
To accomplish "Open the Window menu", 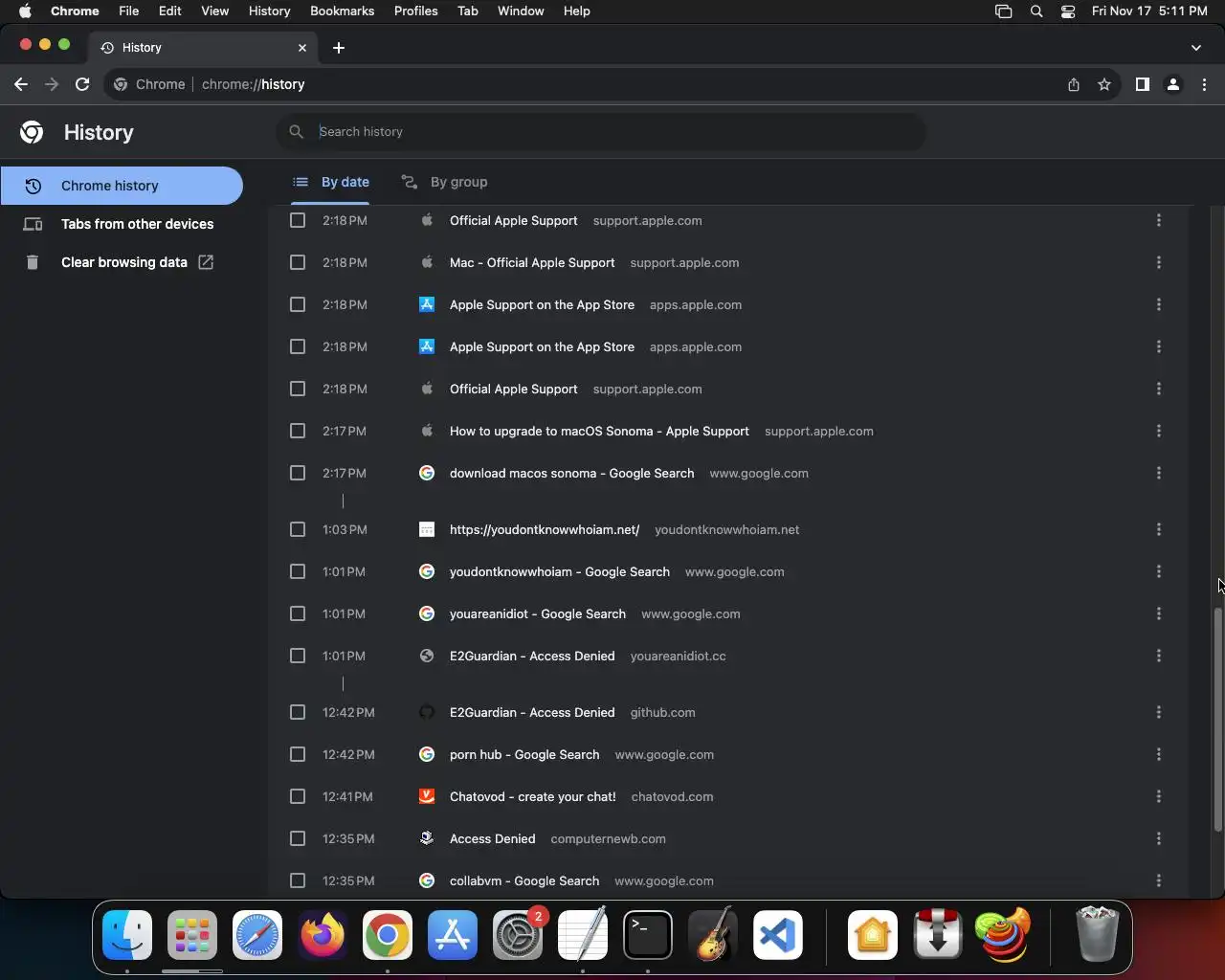I will tap(521, 11).
